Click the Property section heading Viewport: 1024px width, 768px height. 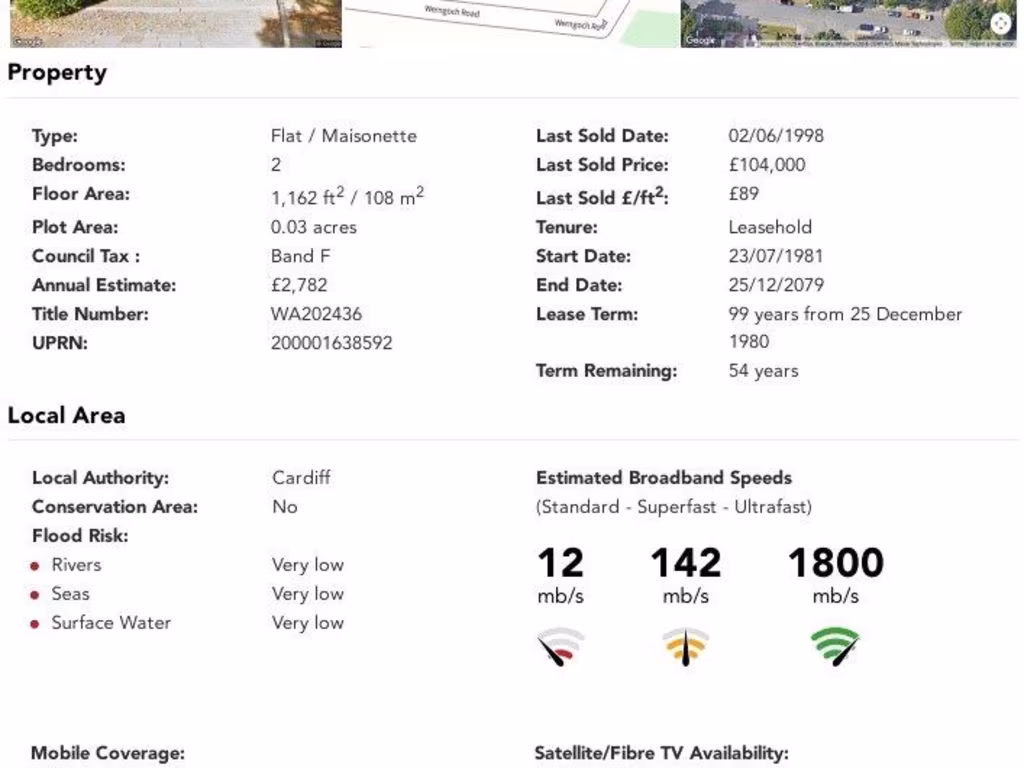point(57,73)
